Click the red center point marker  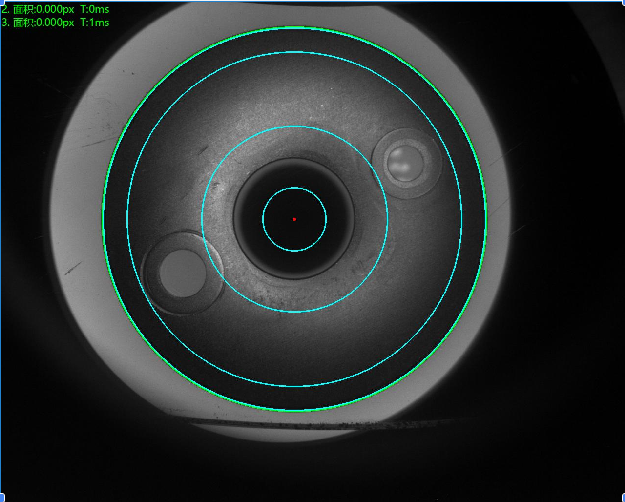pyautogui.click(x=294, y=219)
